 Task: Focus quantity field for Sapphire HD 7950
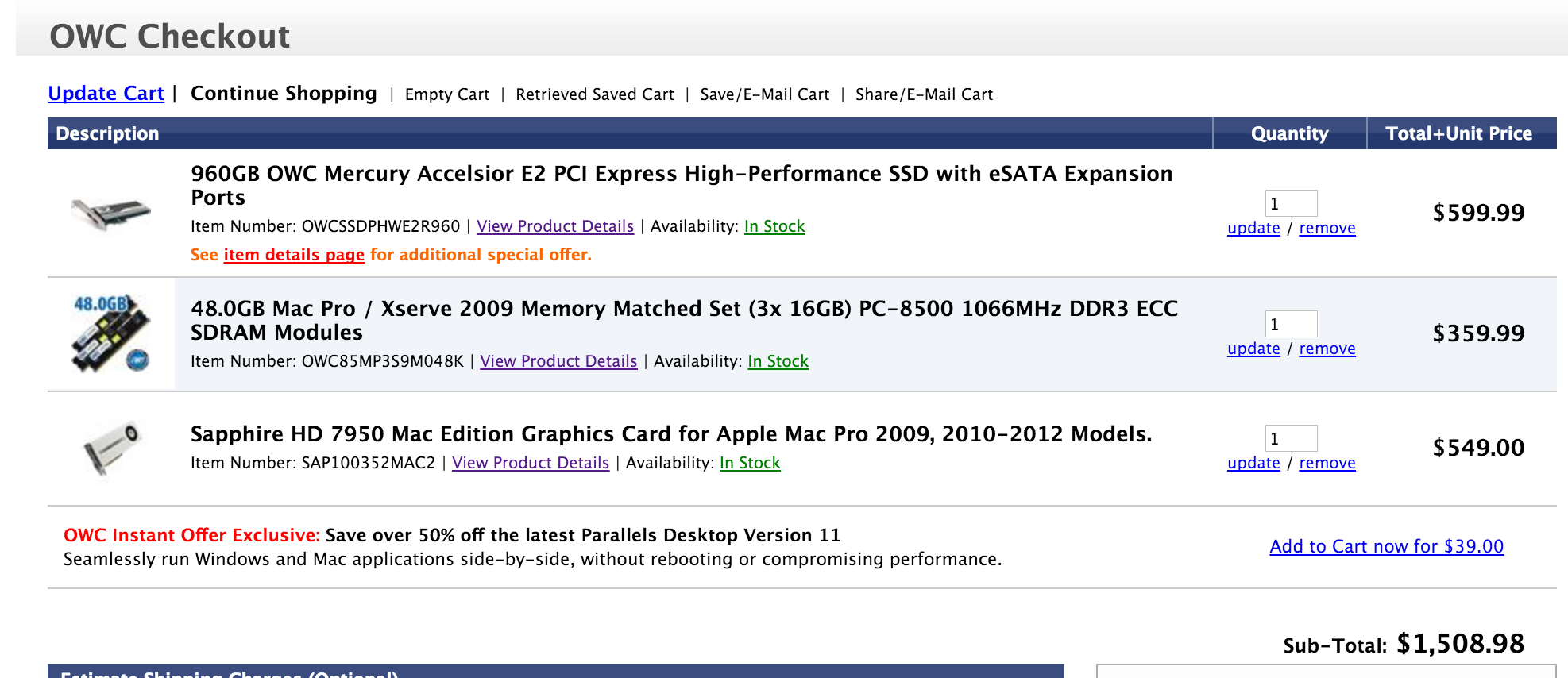coord(1291,438)
